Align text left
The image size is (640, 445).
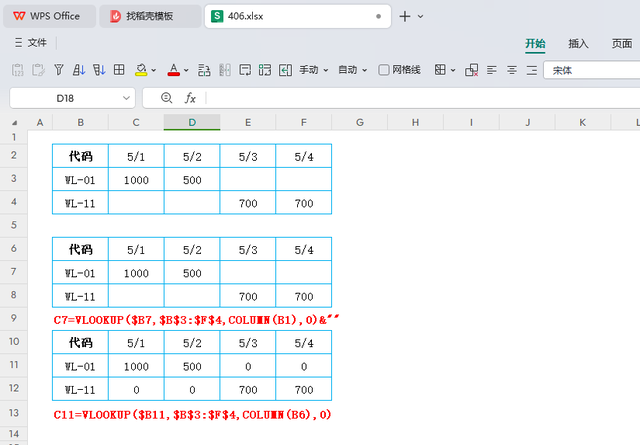pyautogui.click(x=492, y=70)
